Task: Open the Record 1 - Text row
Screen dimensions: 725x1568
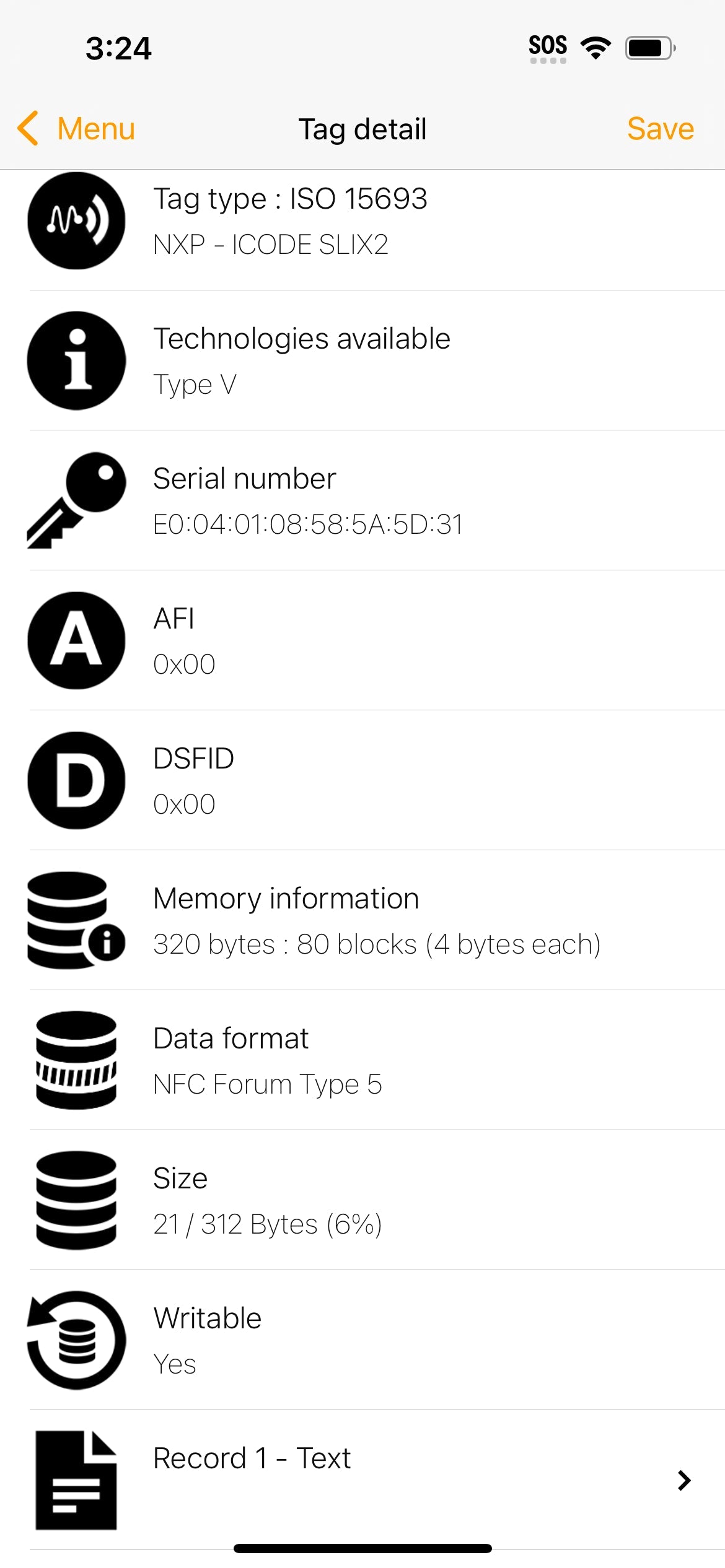Action: [372, 1480]
